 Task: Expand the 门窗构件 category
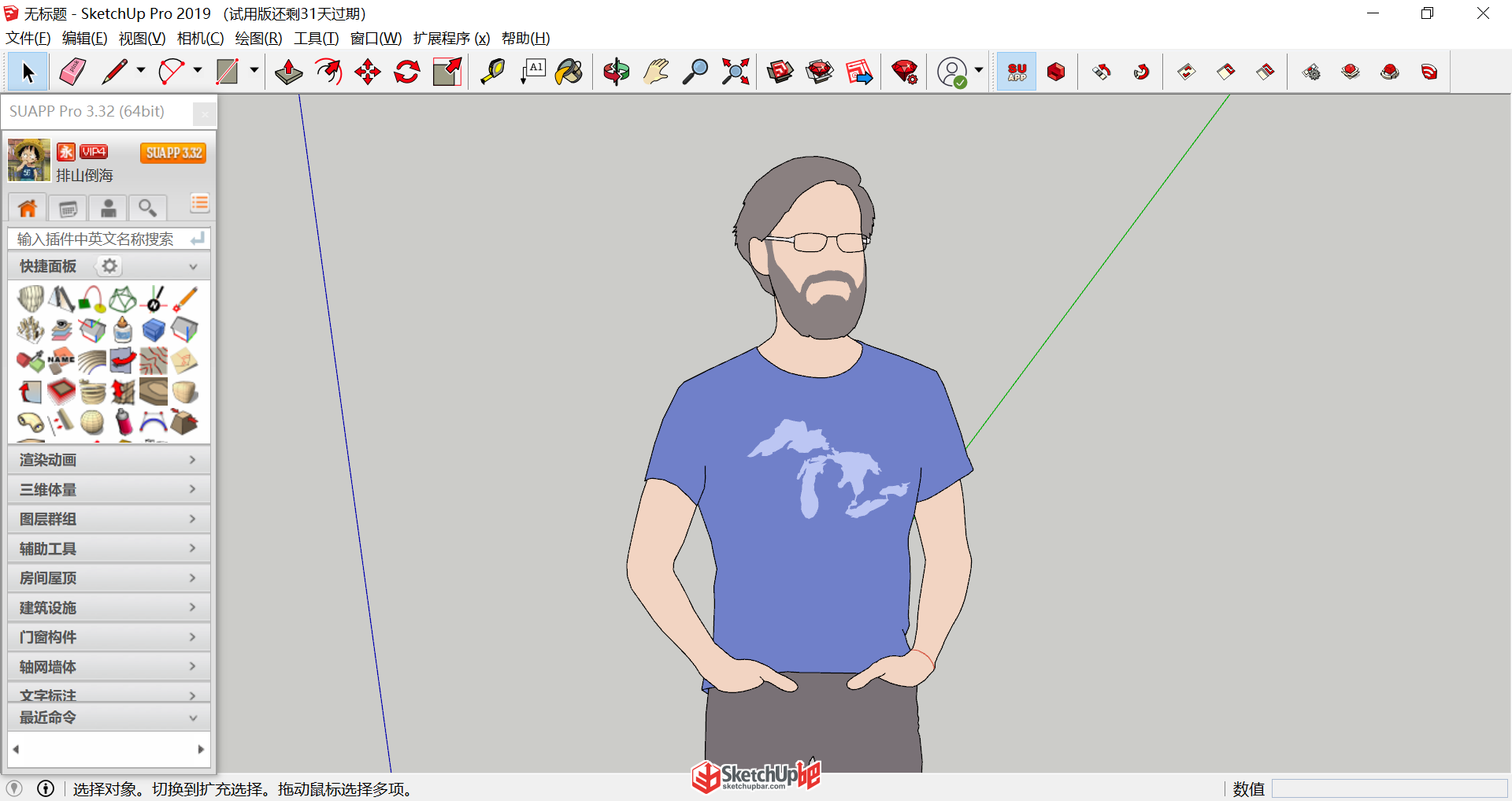tap(109, 637)
